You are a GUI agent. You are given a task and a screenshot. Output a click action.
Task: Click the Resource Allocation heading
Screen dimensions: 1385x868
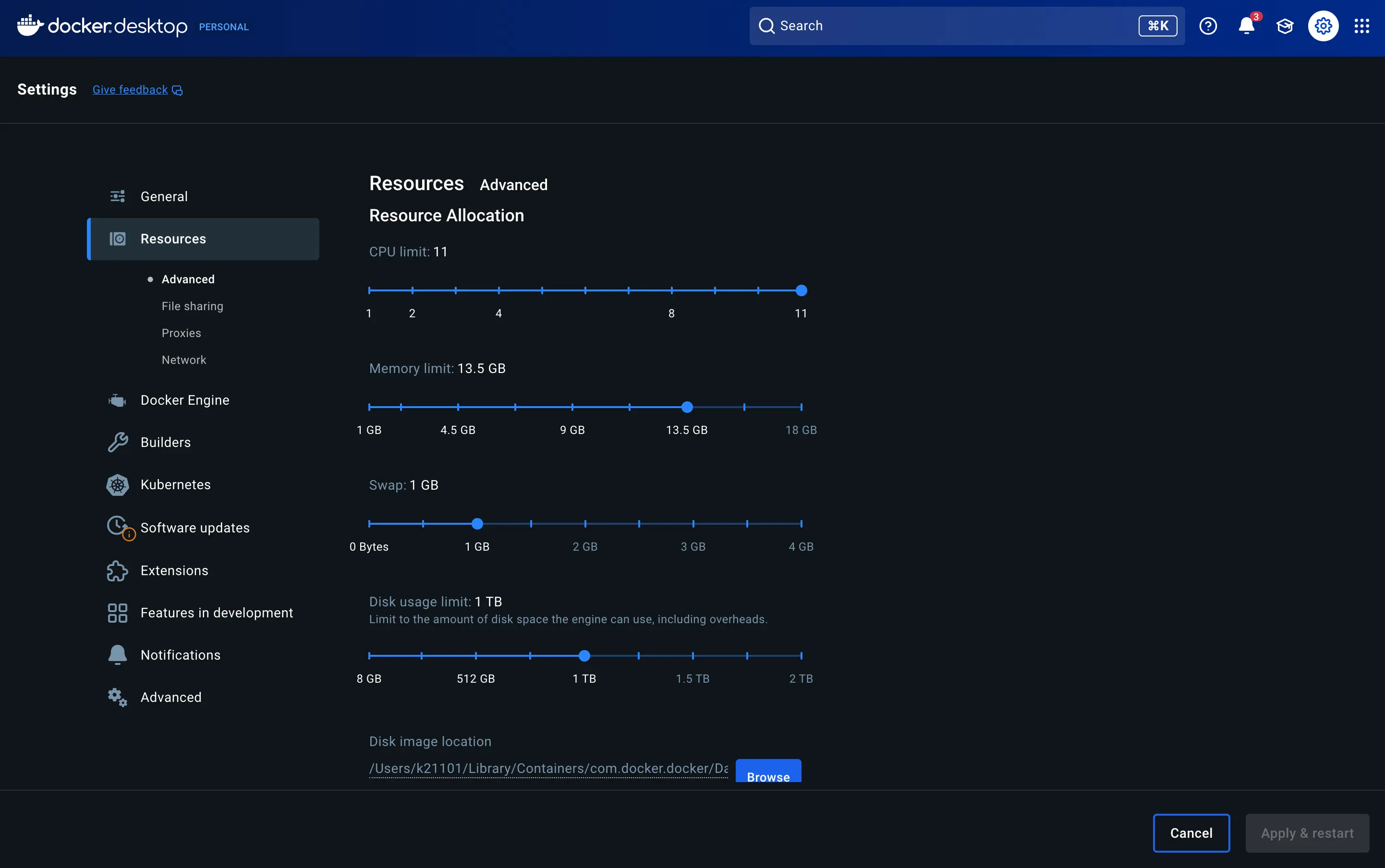447,215
